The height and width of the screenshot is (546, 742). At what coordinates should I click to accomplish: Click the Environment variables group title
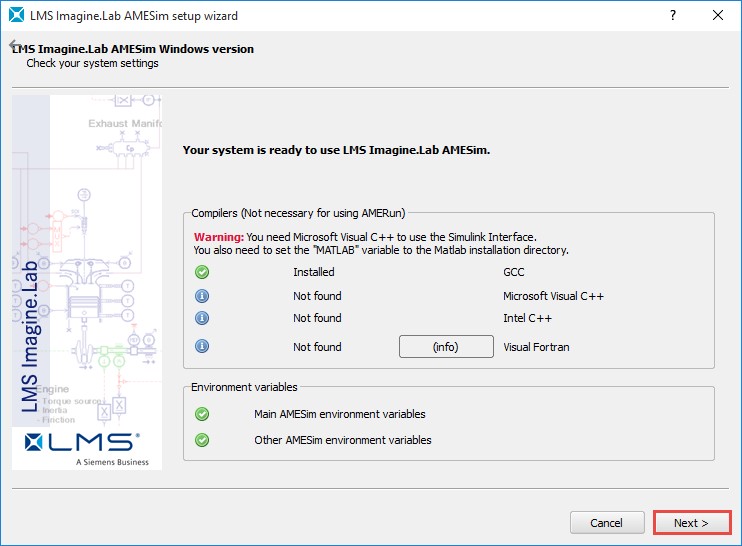click(245, 387)
